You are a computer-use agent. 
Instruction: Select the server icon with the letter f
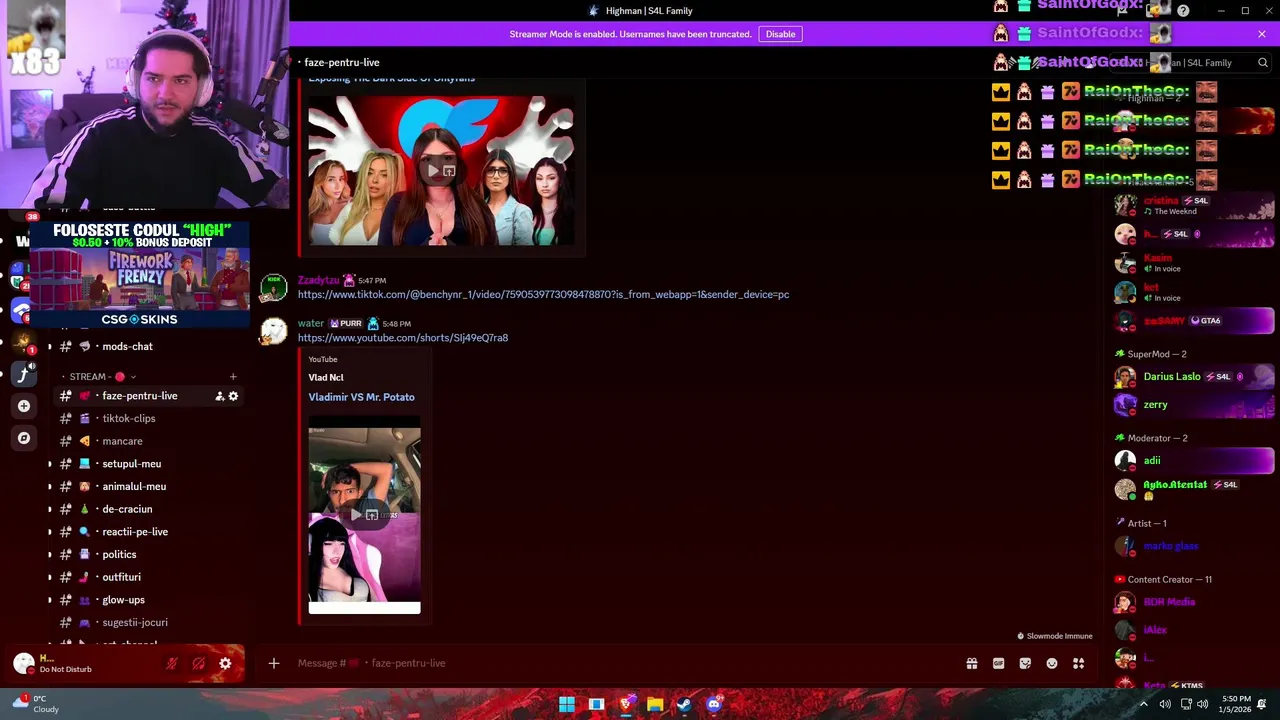coord(24,374)
